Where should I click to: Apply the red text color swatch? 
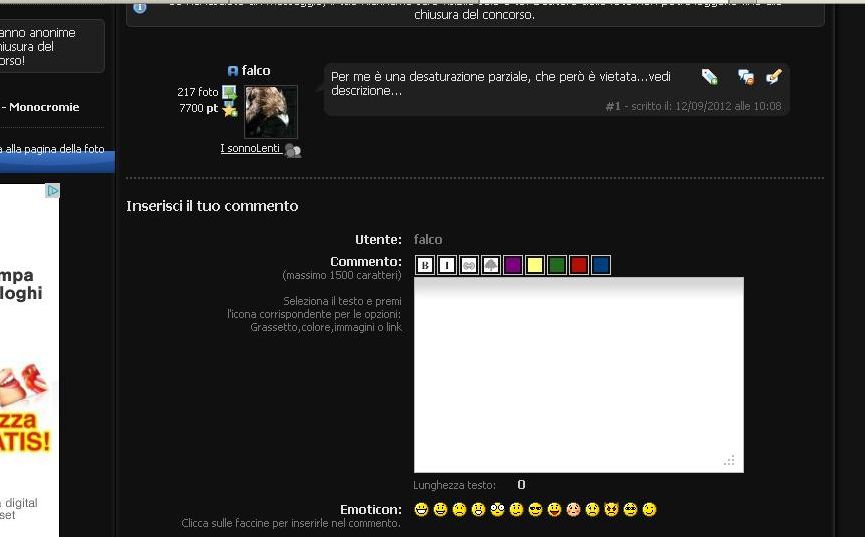tap(578, 265)
